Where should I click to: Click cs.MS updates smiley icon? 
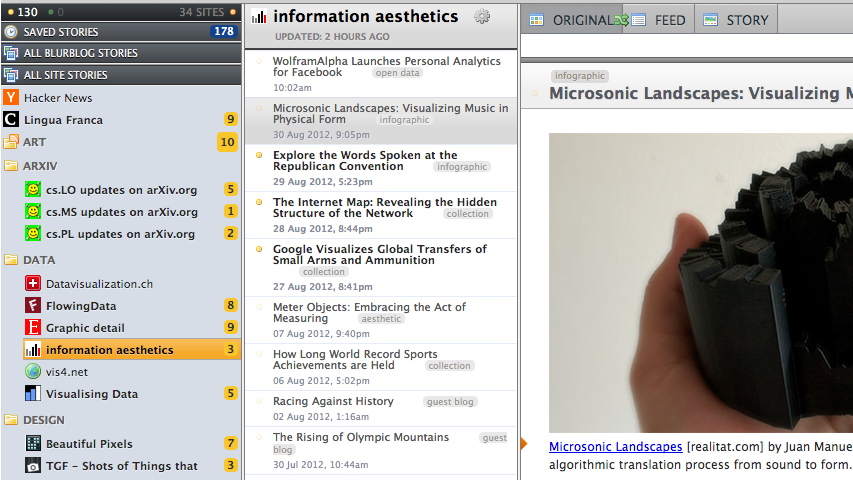click(x=33, y=211)
